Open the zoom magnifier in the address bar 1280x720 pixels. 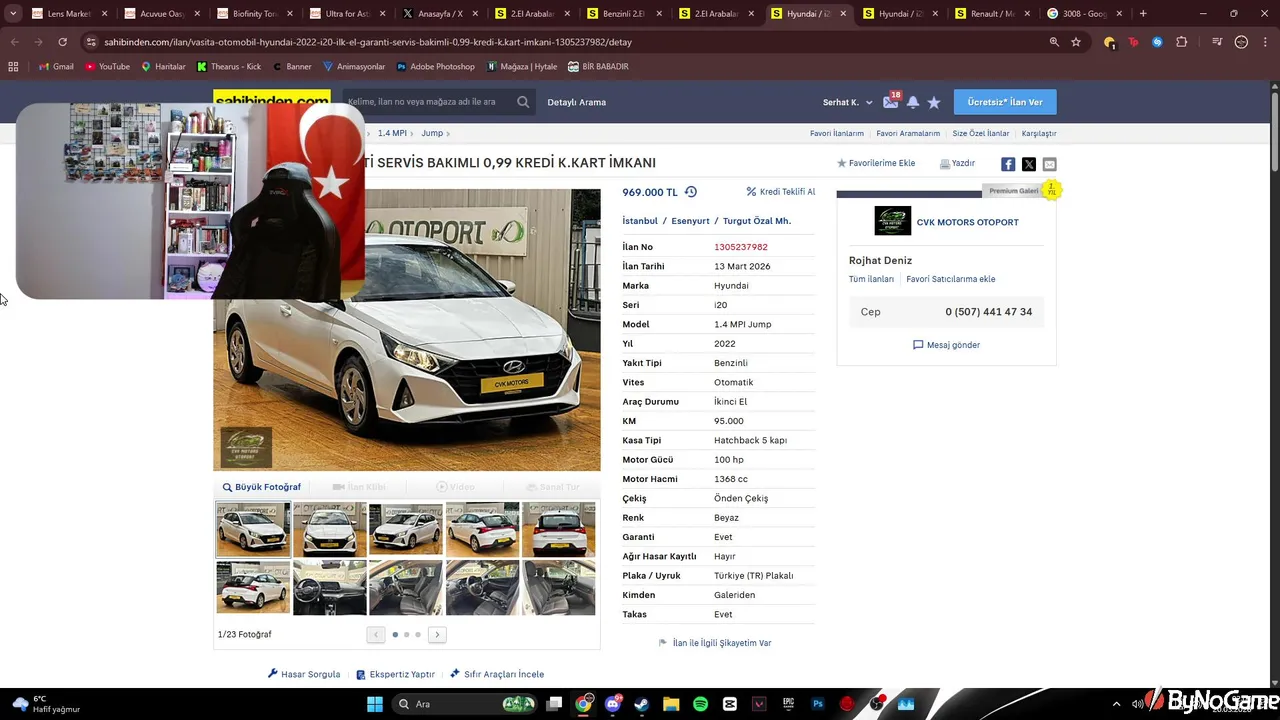pyautogui.click(x=1054, y=42)
